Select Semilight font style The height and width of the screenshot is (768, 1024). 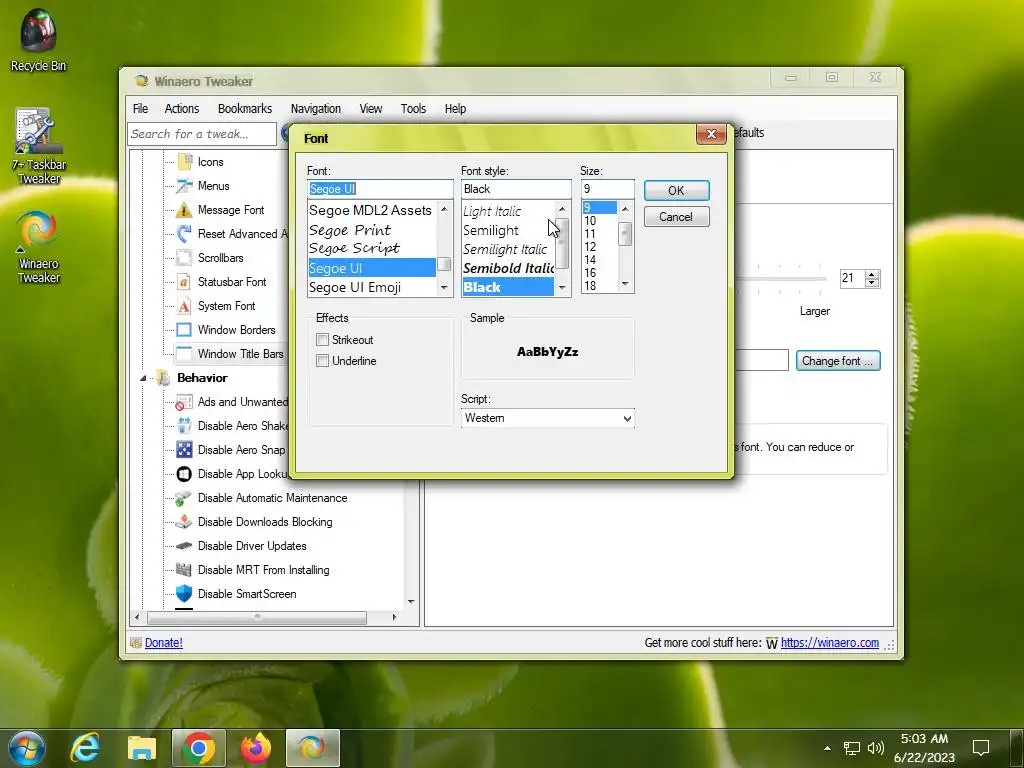[x=508, y=230]
